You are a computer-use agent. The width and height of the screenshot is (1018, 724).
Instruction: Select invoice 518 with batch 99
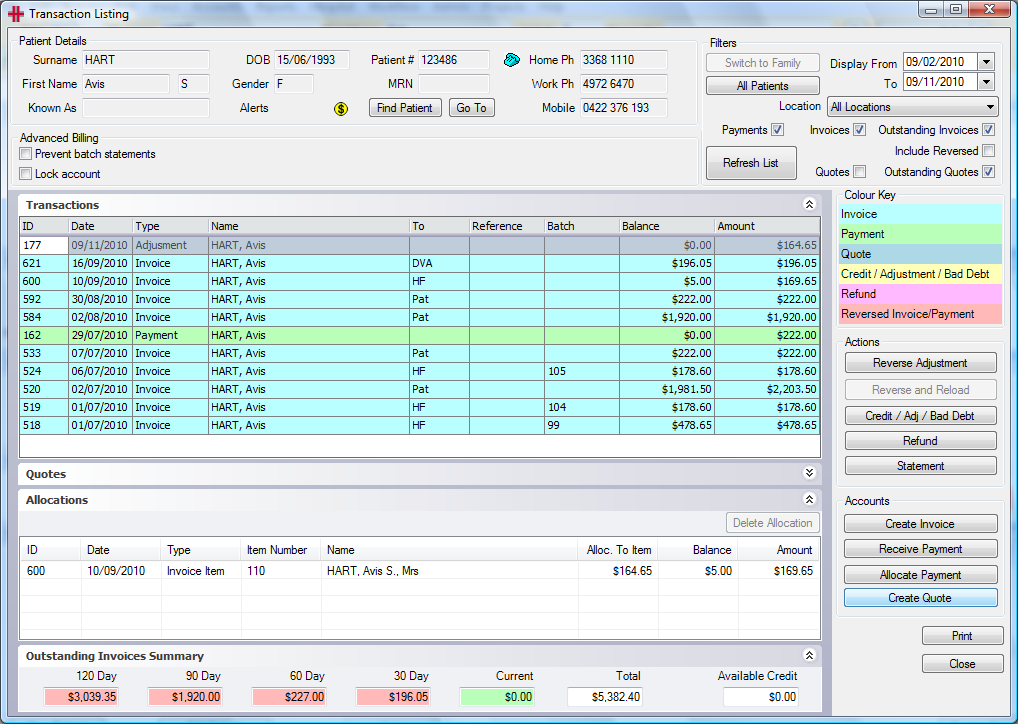click(419, 425)
